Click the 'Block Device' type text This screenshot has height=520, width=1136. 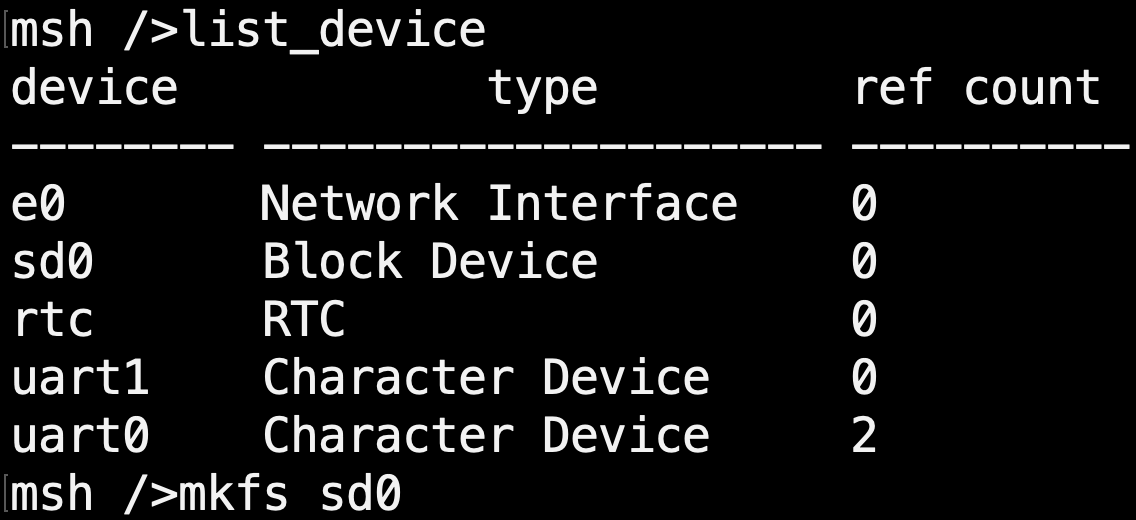[429, 262]
